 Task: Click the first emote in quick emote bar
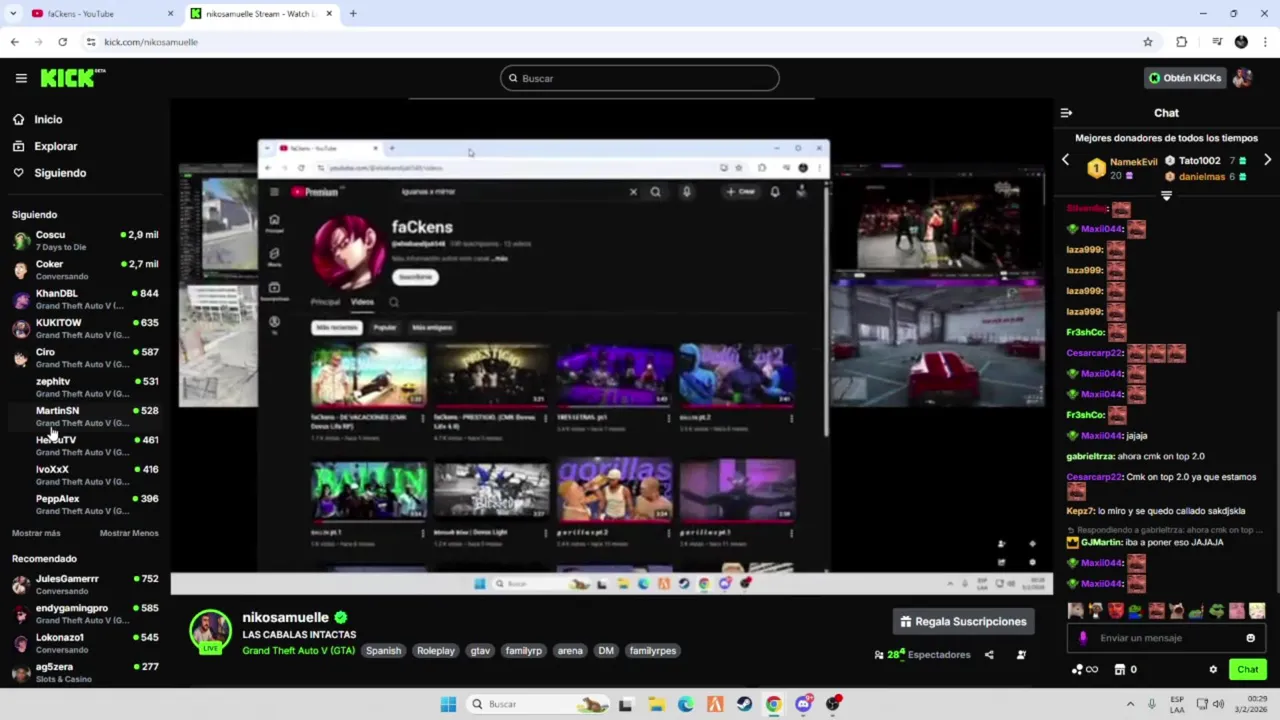click(1075, 611)
